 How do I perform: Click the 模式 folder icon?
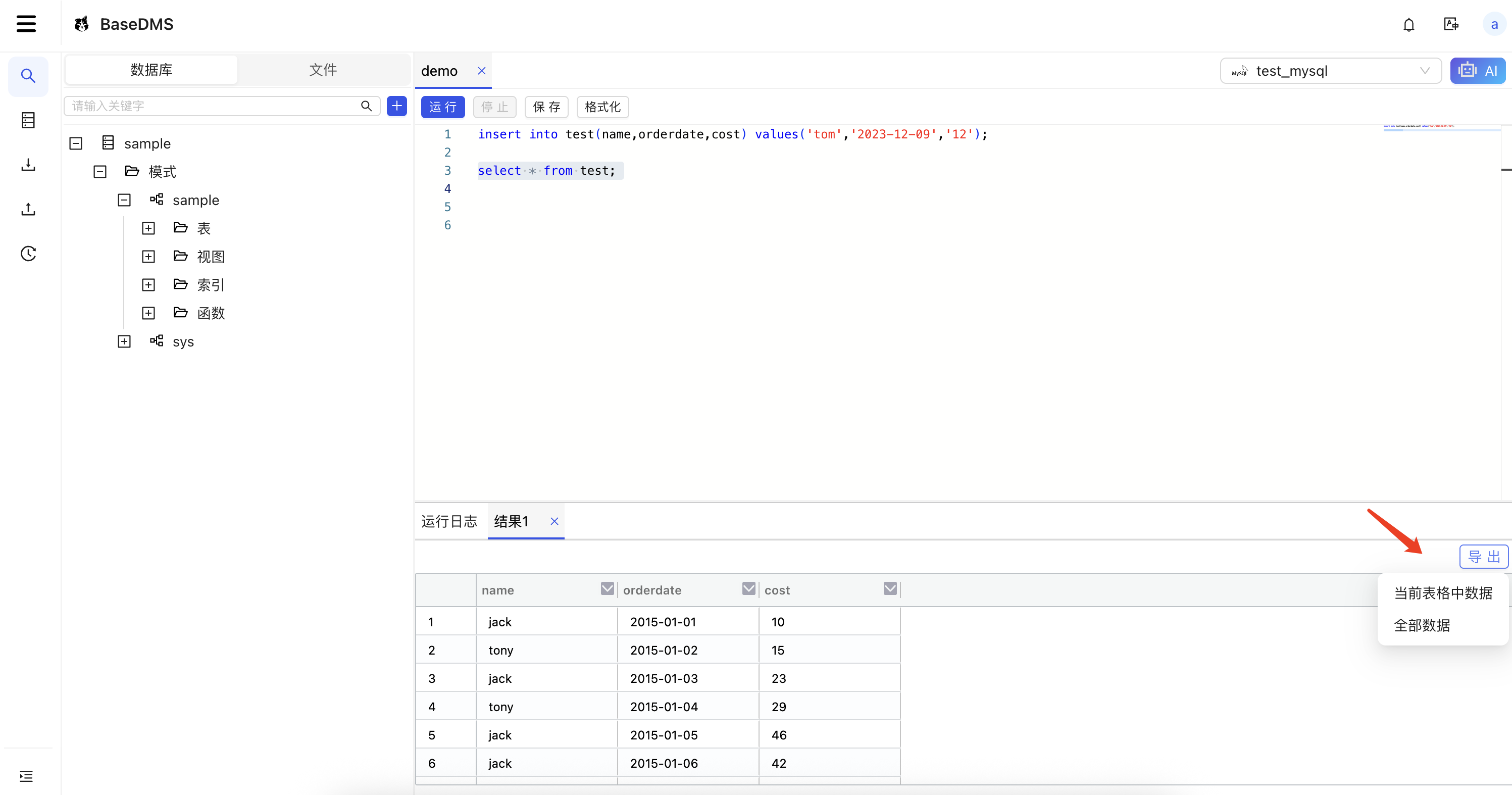point(132,171)
